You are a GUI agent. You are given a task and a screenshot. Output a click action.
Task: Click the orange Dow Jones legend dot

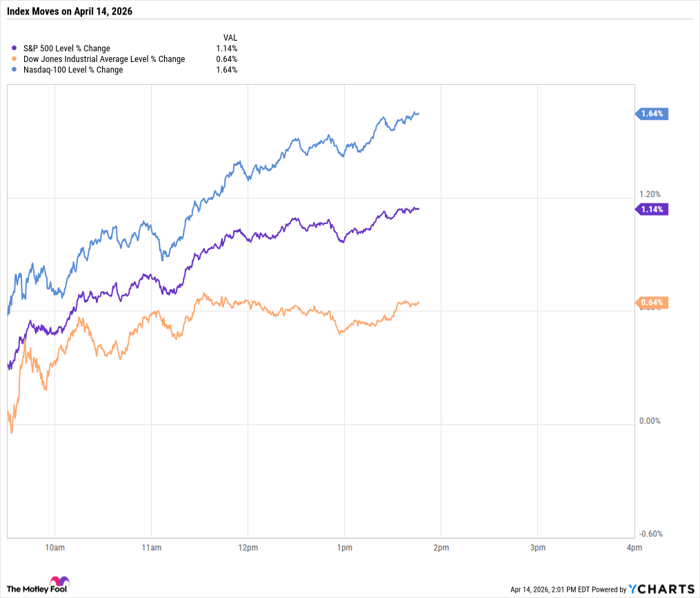coord(13,59)
